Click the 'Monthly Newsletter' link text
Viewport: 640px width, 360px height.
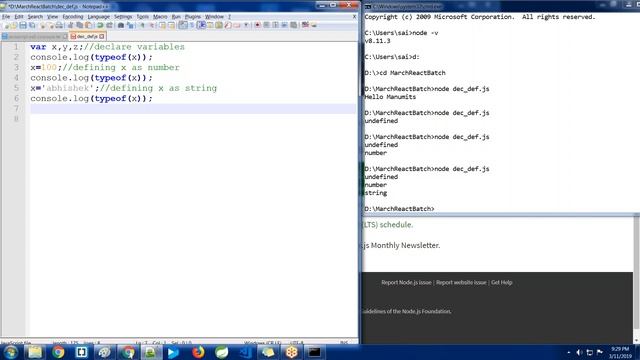(405, 245)
